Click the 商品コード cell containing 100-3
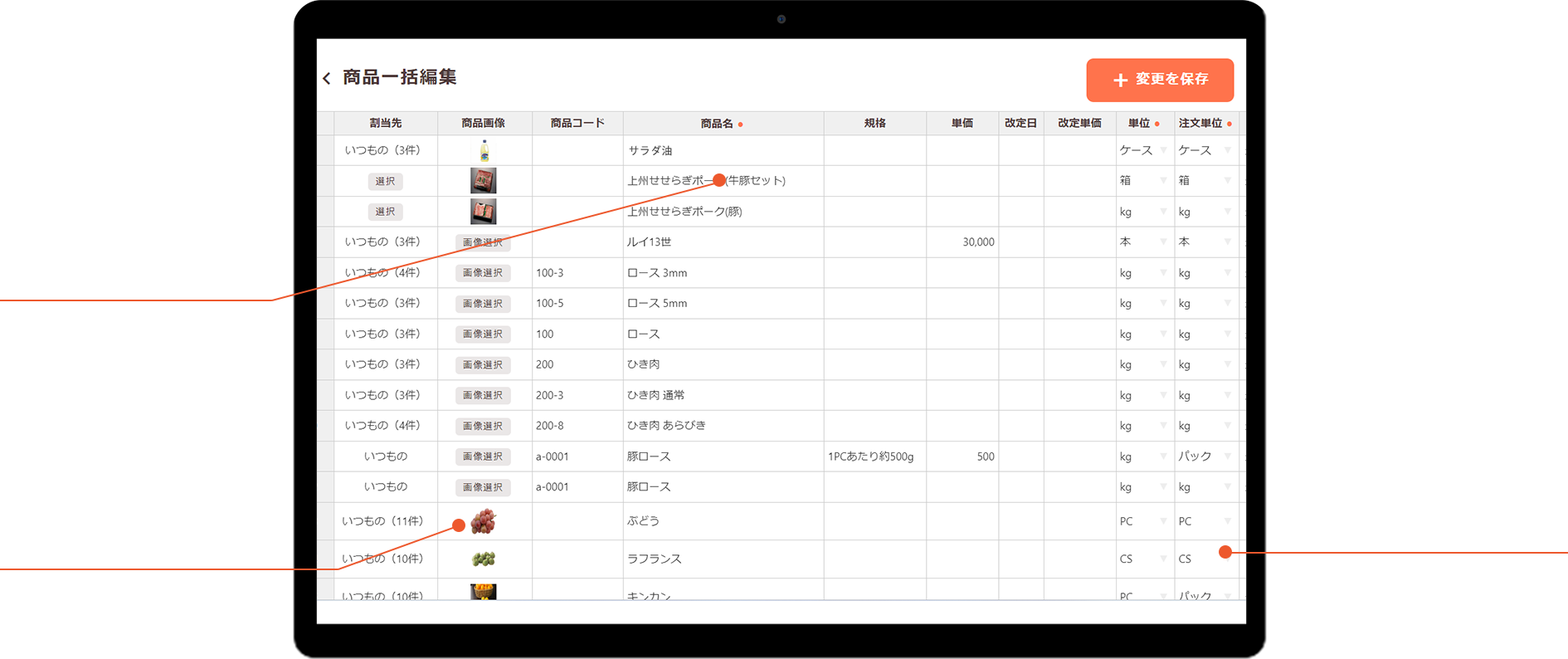1568x659 pixels. coord(577,273)
